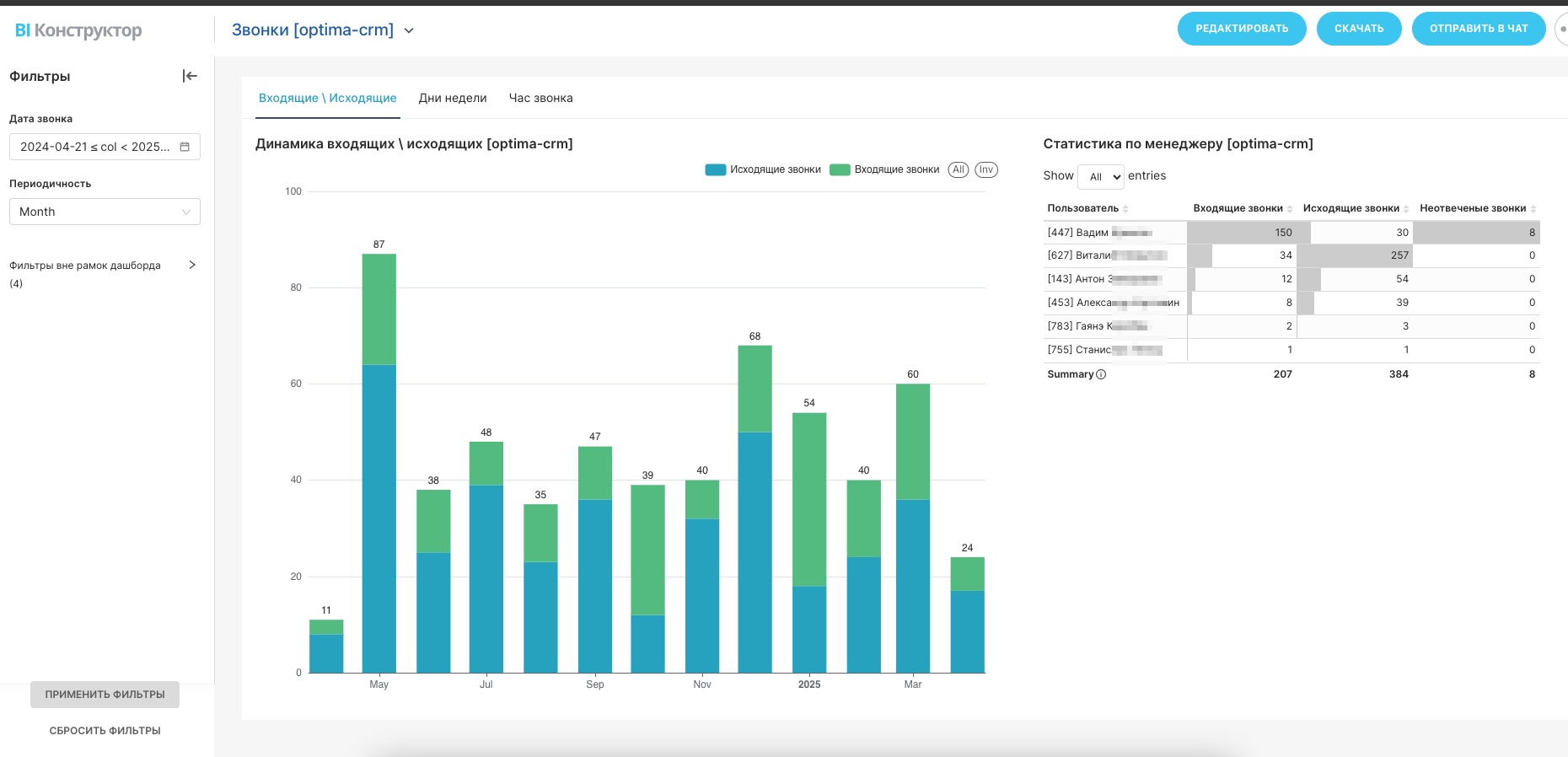Click the Inv legend selector button
This screenshot has width=1568, height=757.
[986, 169]
